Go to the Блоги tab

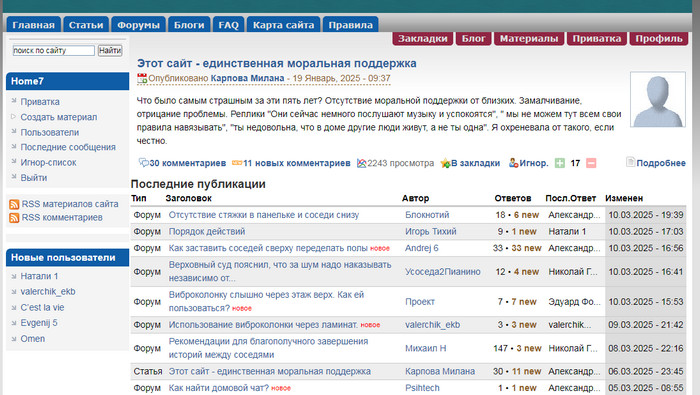pos(189,25)
